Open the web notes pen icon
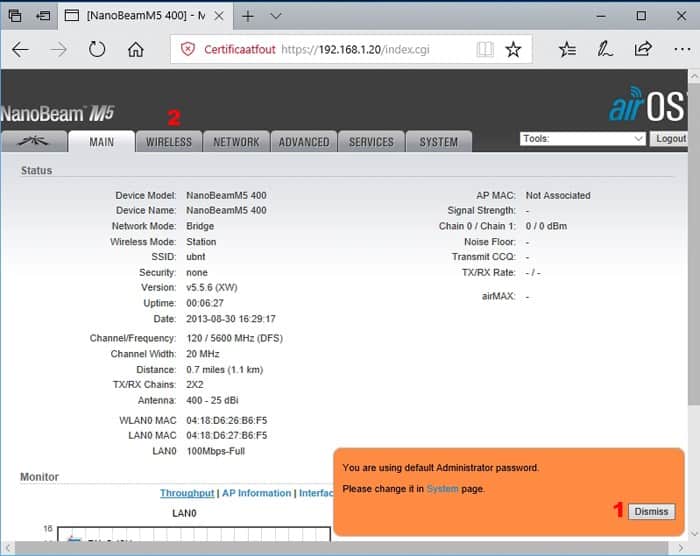 click(x=605, y=49)
